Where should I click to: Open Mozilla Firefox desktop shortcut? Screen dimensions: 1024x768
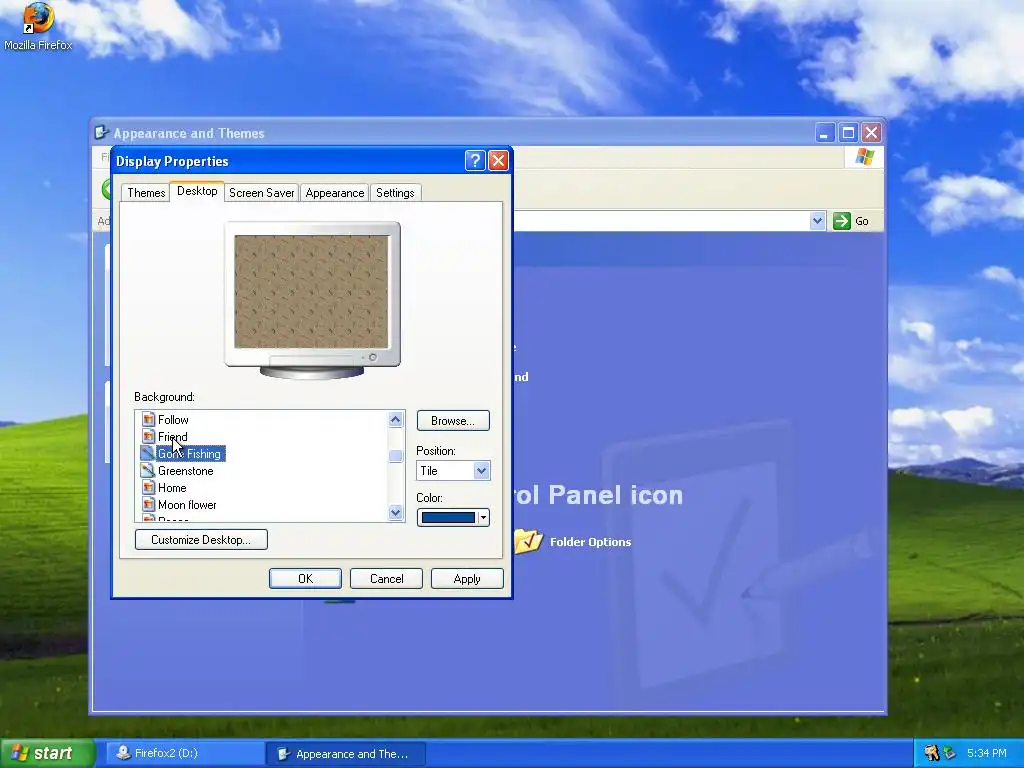coord(38,27)
